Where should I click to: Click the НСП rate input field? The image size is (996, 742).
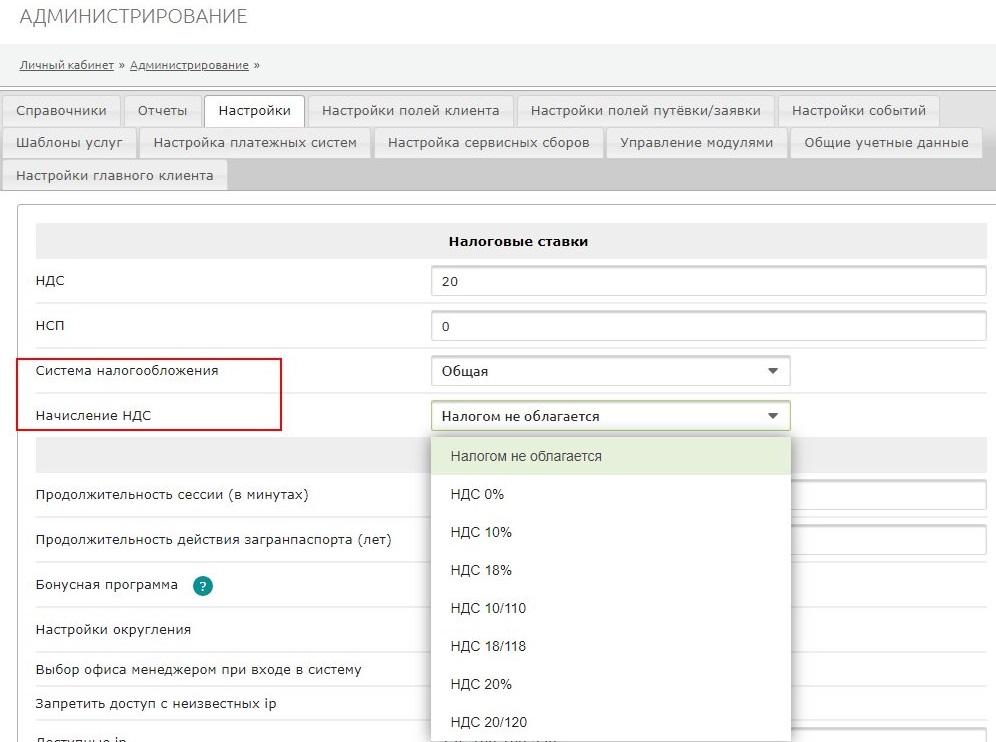[708, 327]
